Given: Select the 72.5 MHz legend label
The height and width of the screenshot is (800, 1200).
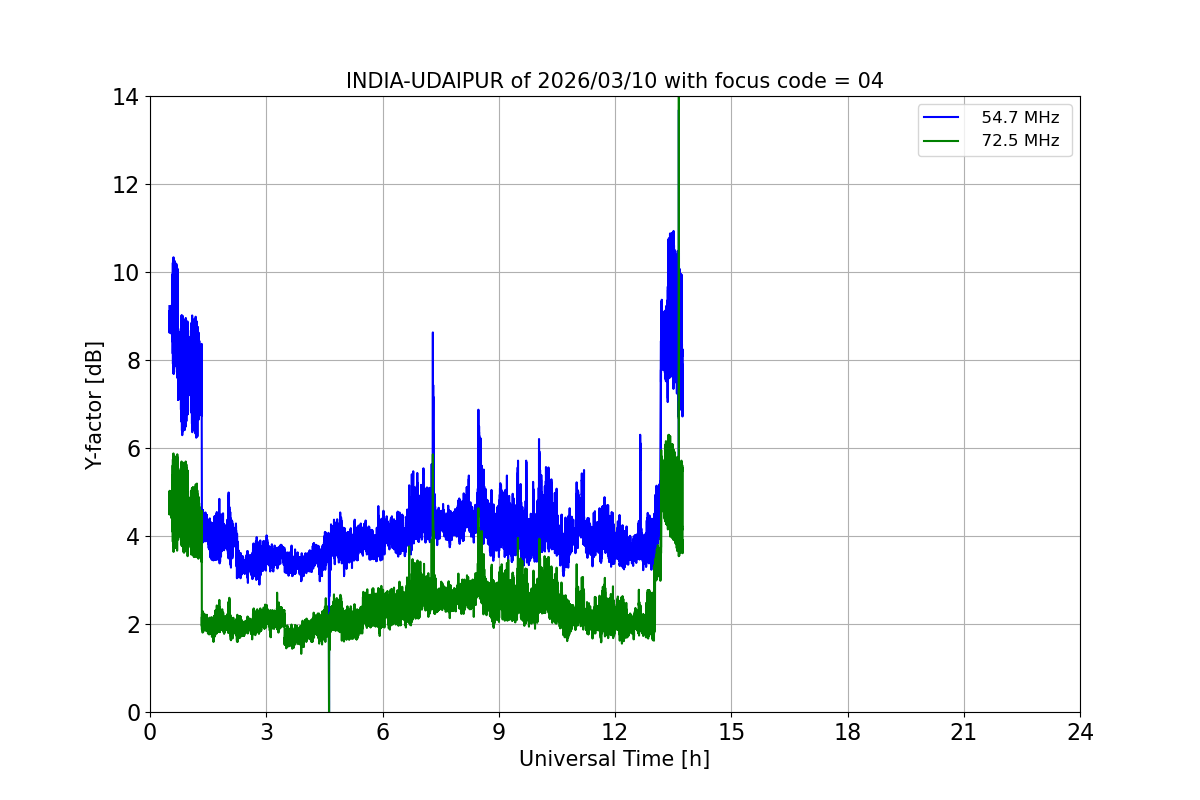Looking at the screenshot, I should click(x=1020, y=141).
